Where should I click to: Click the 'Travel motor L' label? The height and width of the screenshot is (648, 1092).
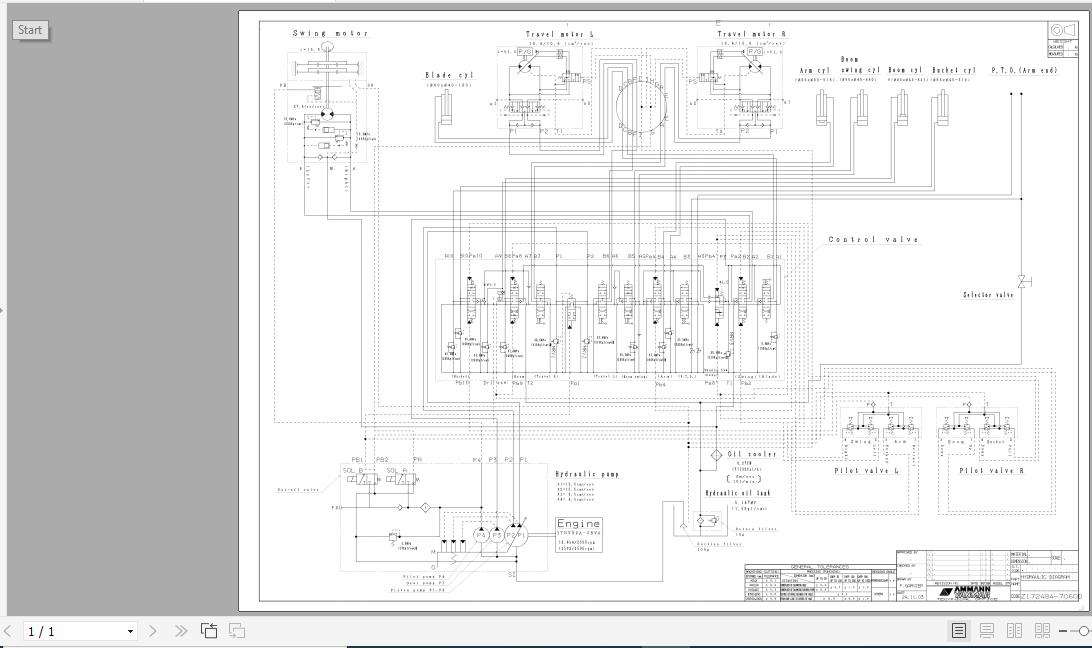[x=560, y=34]
